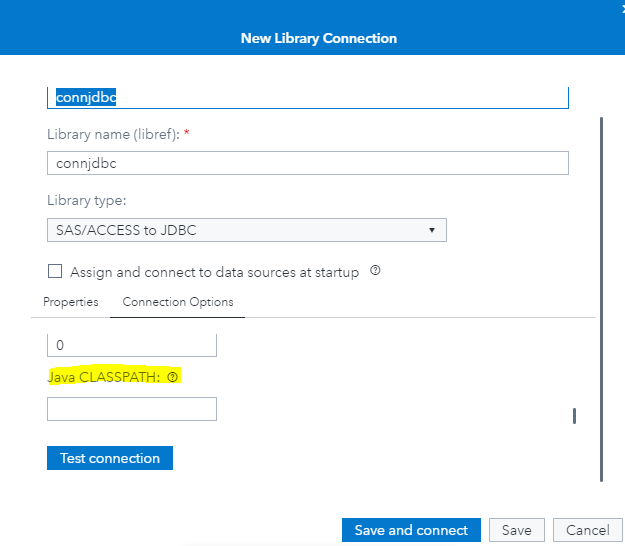Click the top name field with highlighted text
This screenshot has height=546, width=625.
coord(307,98)
